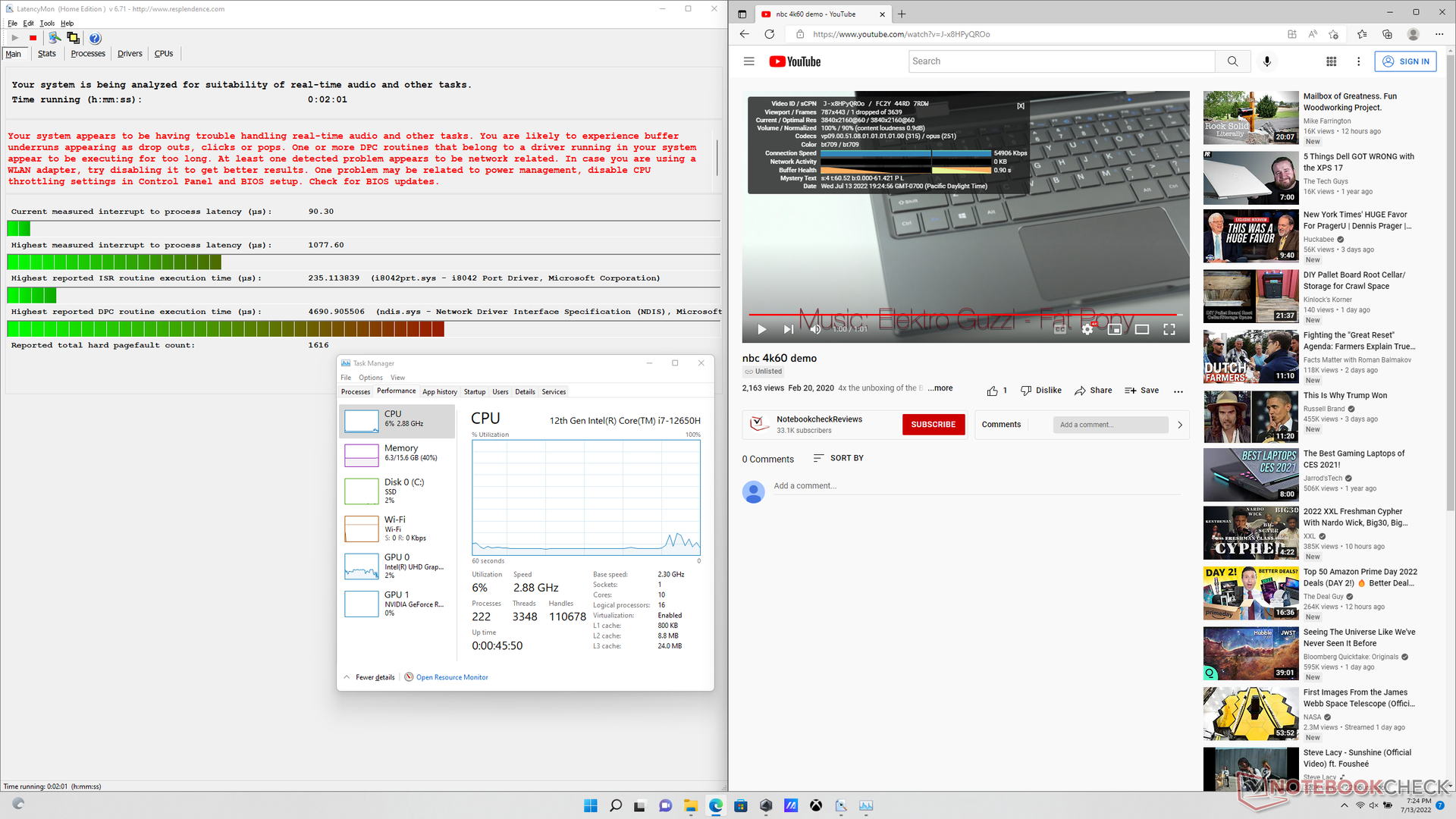Viewport: 1456px width, 819px height.
Task: Open 5 Things Dell GOT WRONG video
Action: tap(1250, 177)
